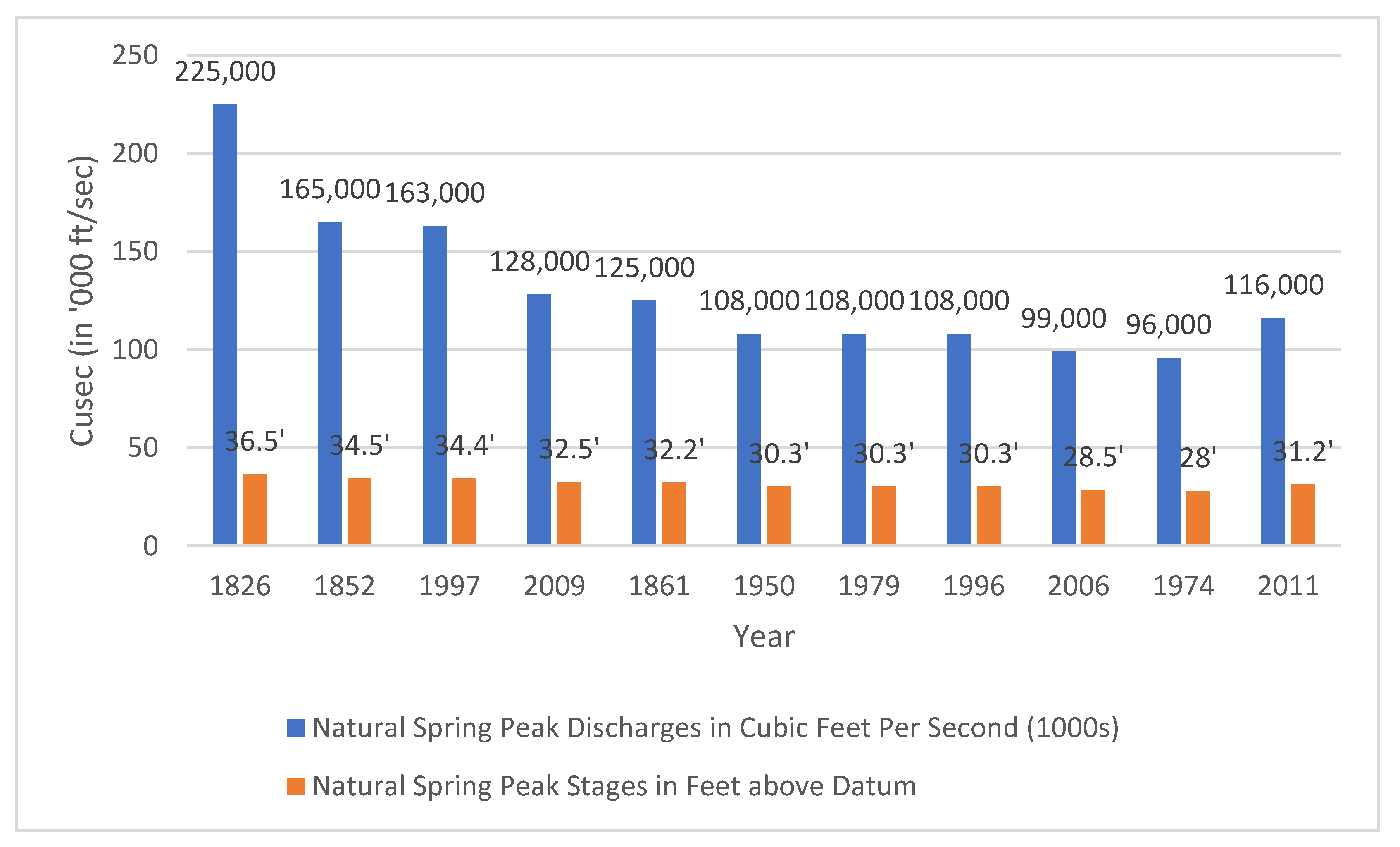Click the 116,000 data label

coord(1273,285)
